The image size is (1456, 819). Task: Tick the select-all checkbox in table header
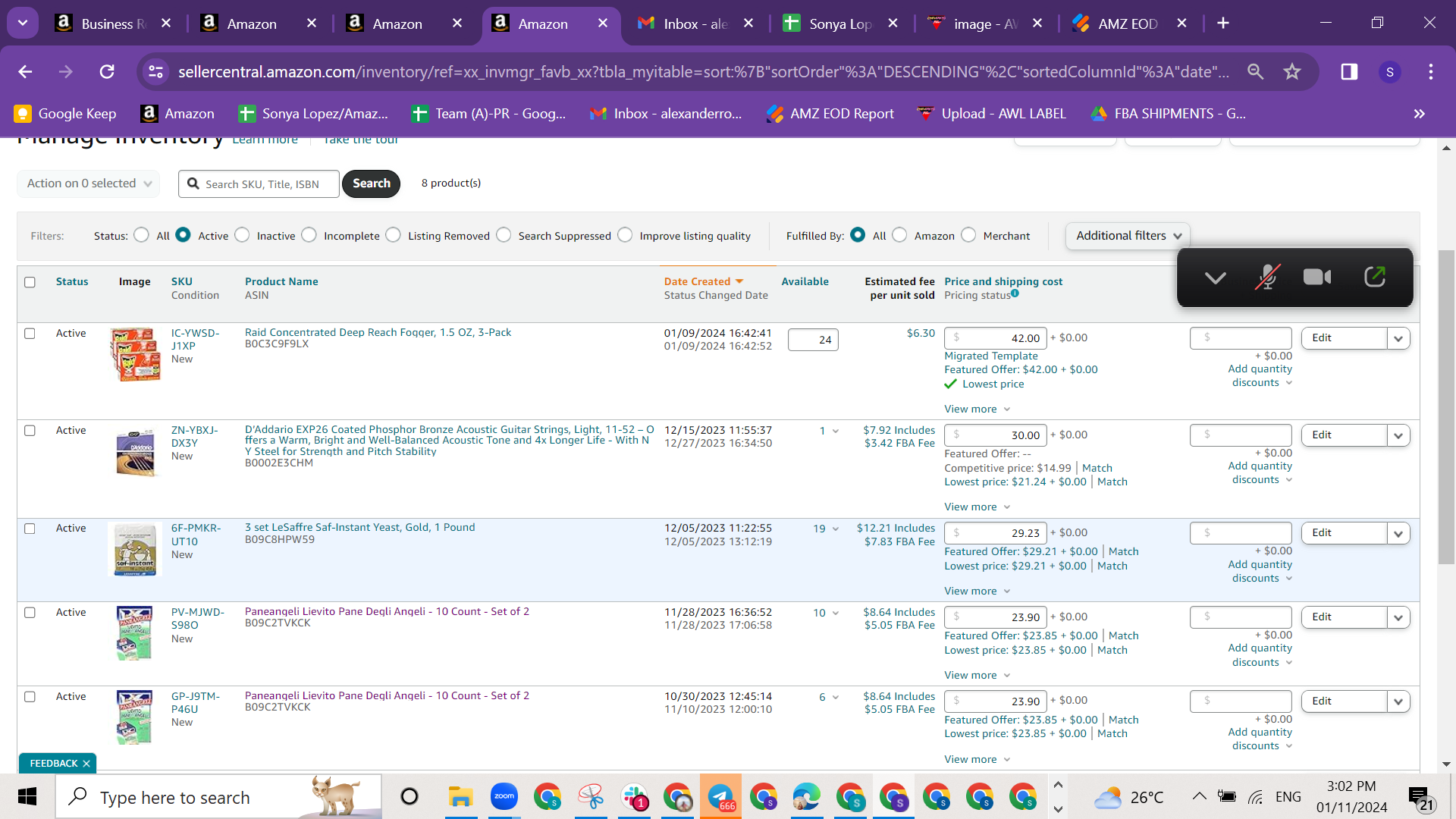(x=30, y=282)
